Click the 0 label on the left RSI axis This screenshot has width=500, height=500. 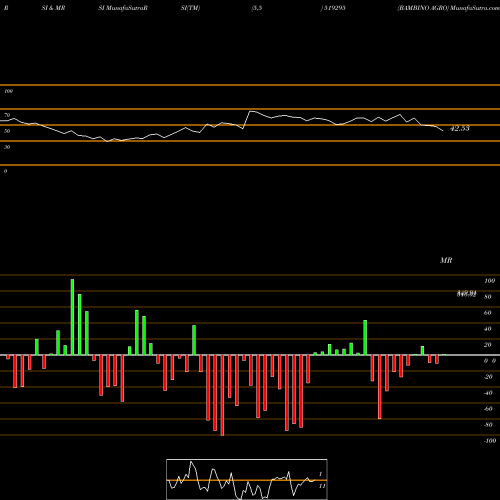(x=5, y=171)
